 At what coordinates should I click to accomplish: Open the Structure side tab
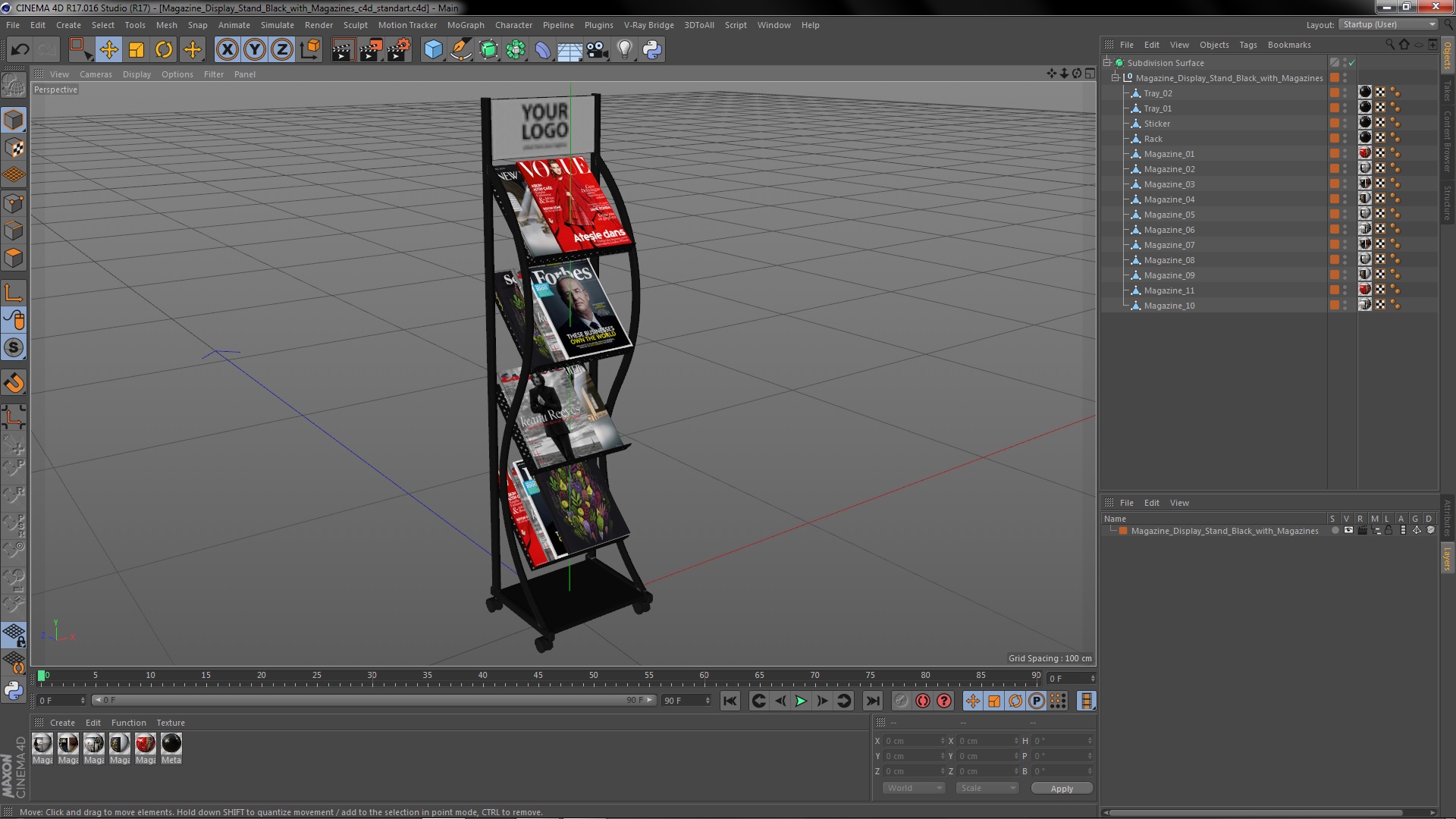[1447, 202]
